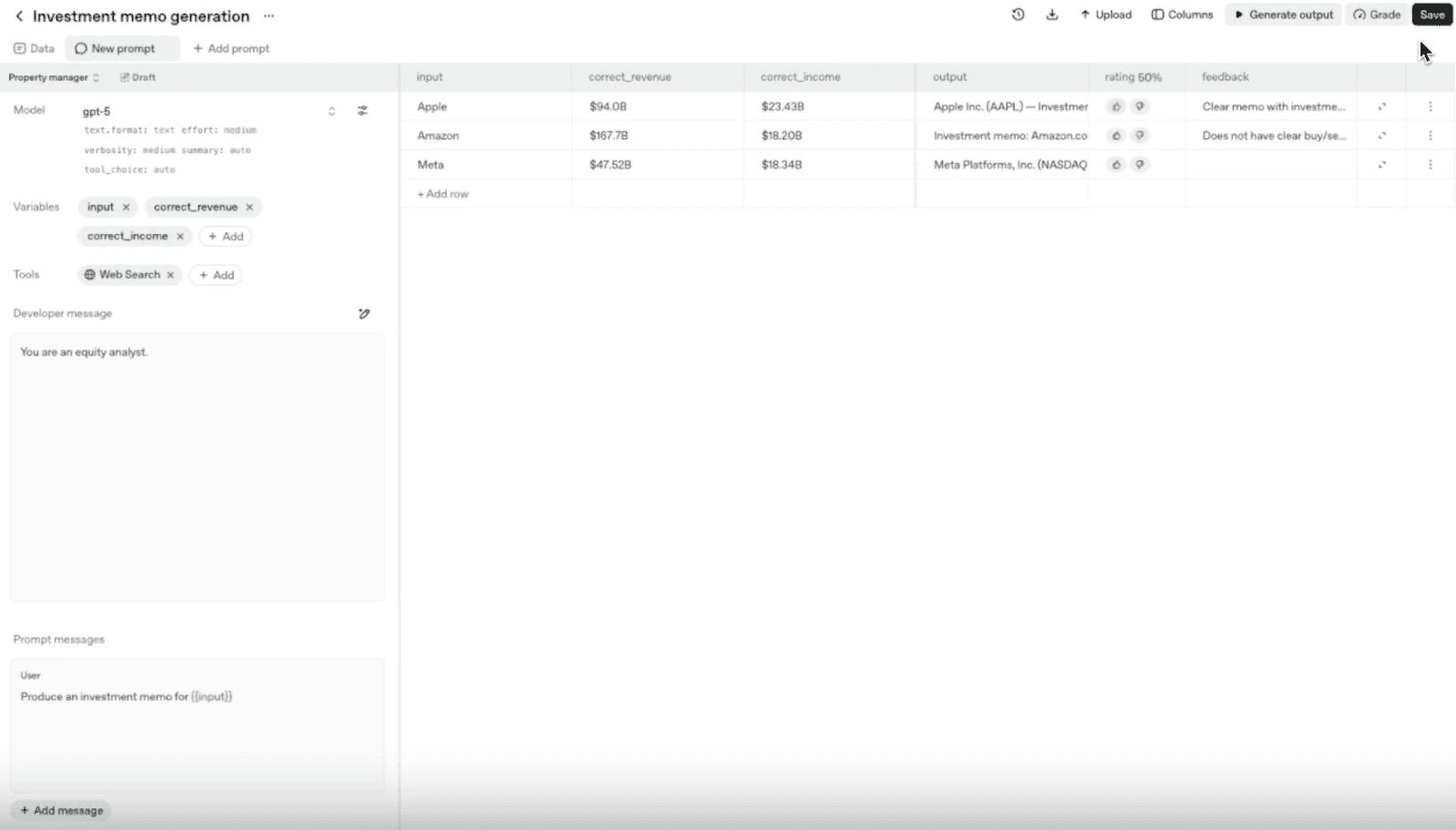The image size is (1456, 830).
Task: Thumbs down the Meta row output
Action: [1139, 165]
